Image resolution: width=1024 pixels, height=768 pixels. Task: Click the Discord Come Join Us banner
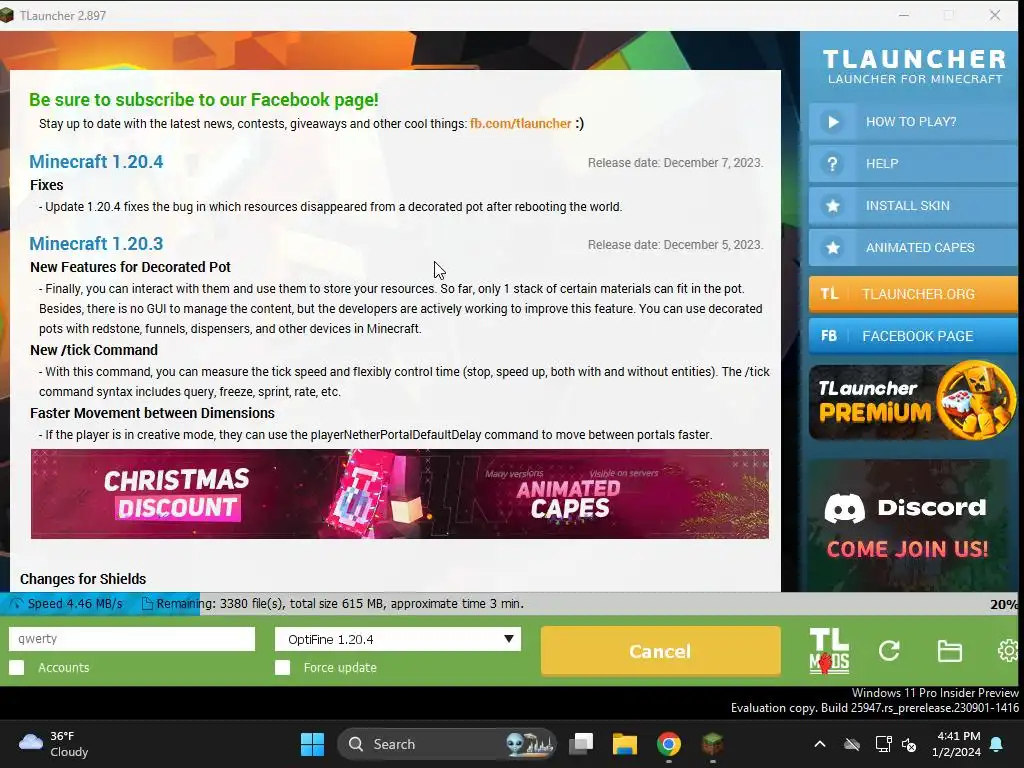[x=908, y=526]
